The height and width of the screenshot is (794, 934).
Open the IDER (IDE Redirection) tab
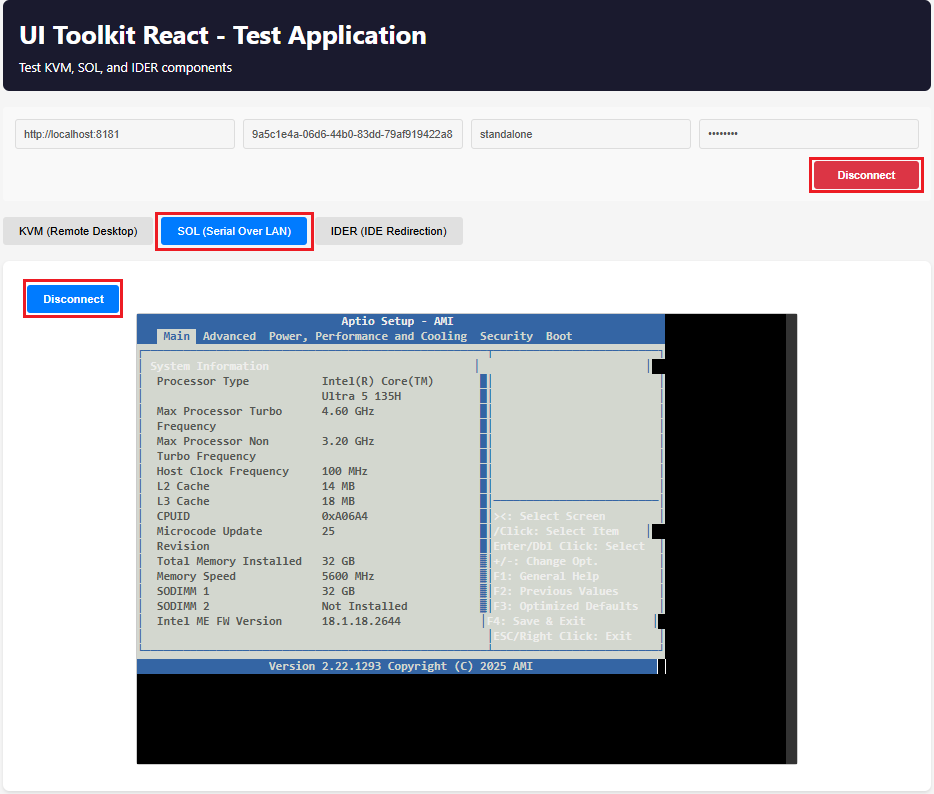click(388, 231)
